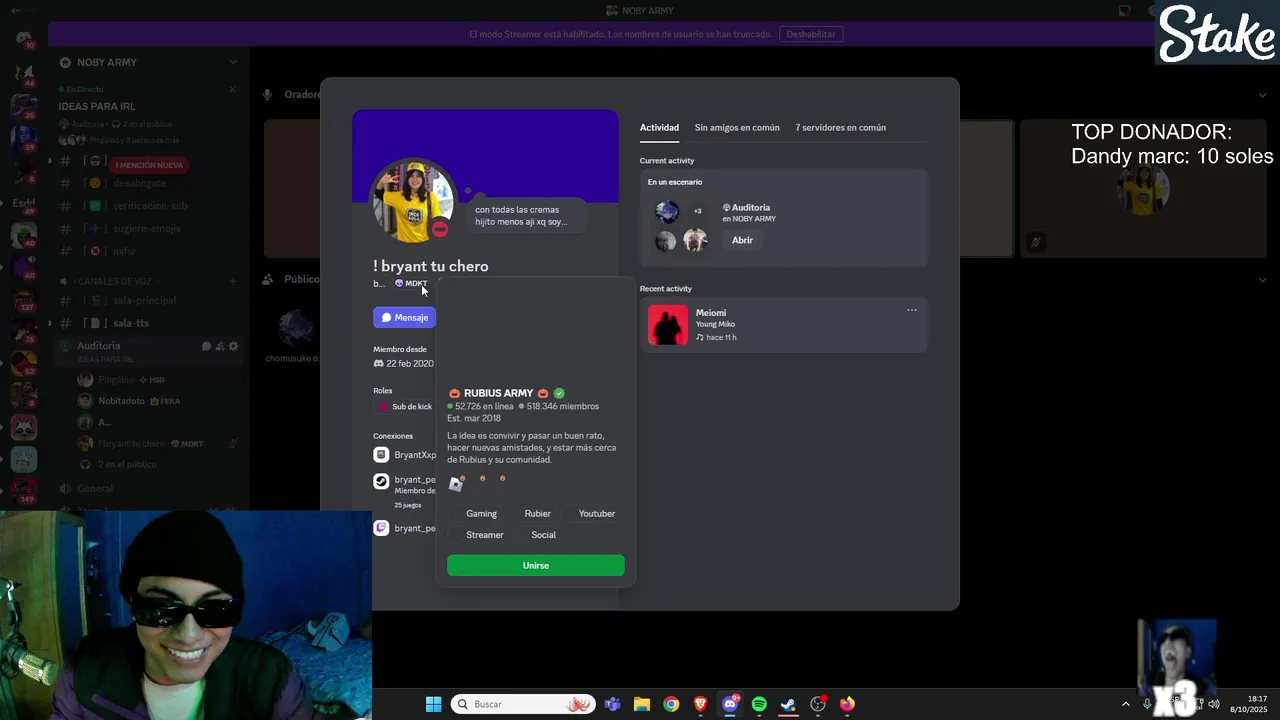Click the MDKT server tag
1280x720 pixels.
click(411, 283)
